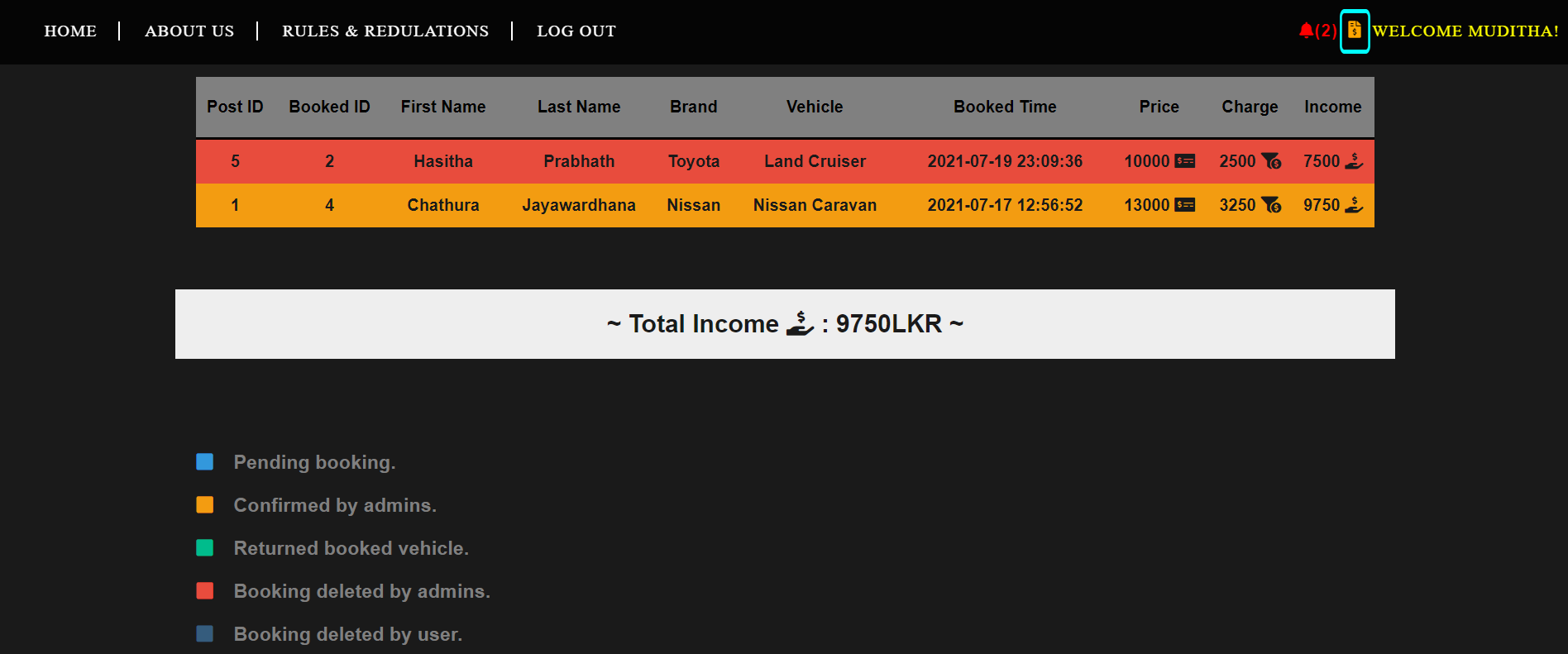The image size is (1568, 654).
Task: Click the Last Name column header
Action: 579,107
